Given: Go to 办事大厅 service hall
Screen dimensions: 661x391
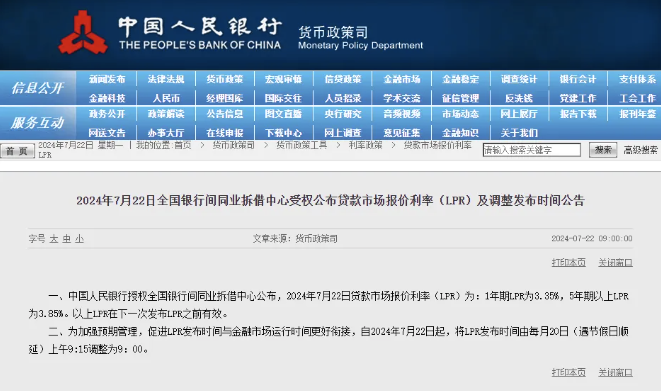Looking at the screenshot, I should coord(166,133).
